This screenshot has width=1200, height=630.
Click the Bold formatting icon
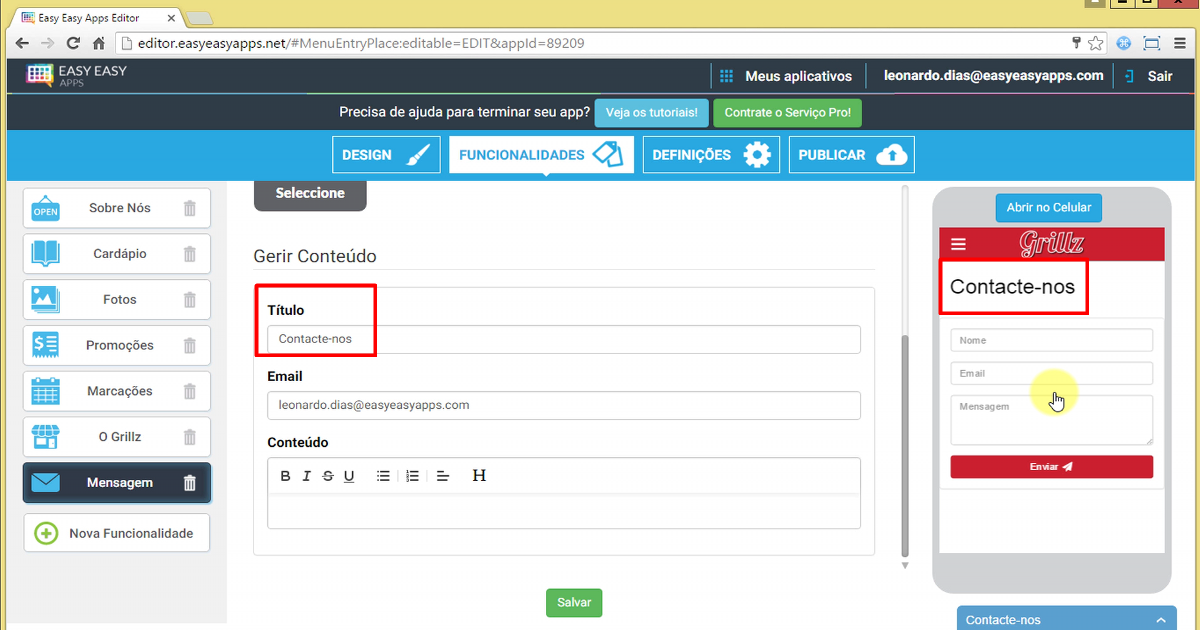coord(285,476)
